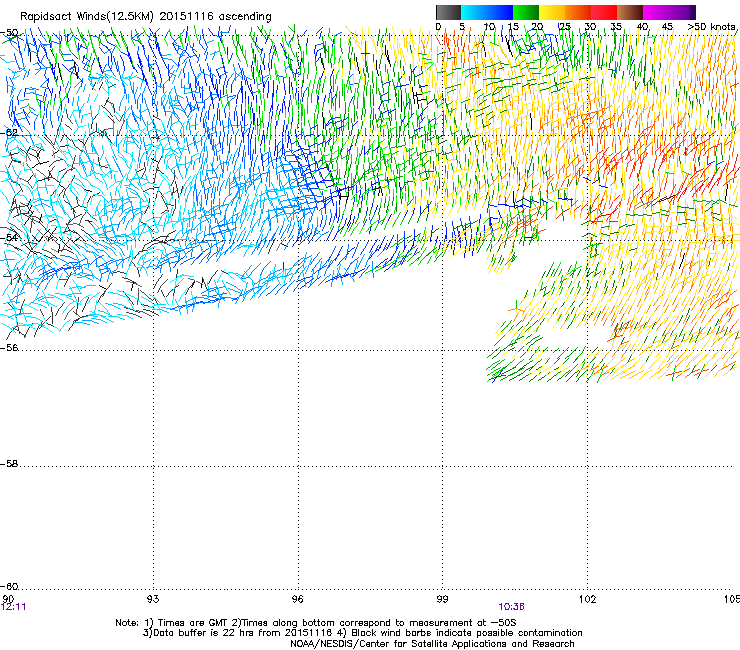Image resolution: width=740 pixels, height=650 pixels.
Task: Click the 'Data buffer is 22 hrs' note
Action: tap(362, 633)
